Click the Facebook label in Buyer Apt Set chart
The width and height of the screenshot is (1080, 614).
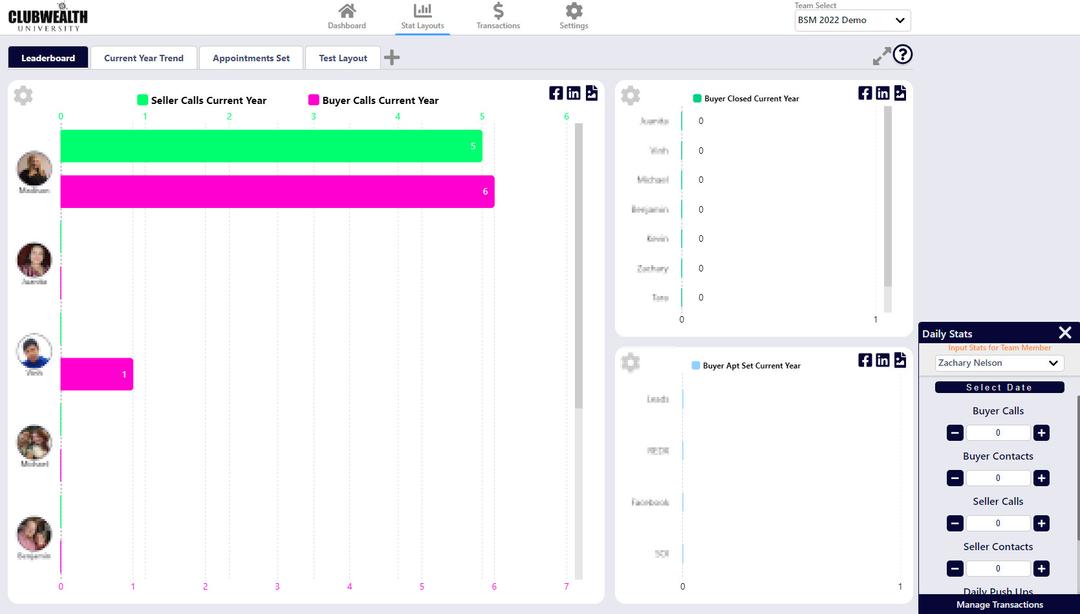tap(650, 502)
